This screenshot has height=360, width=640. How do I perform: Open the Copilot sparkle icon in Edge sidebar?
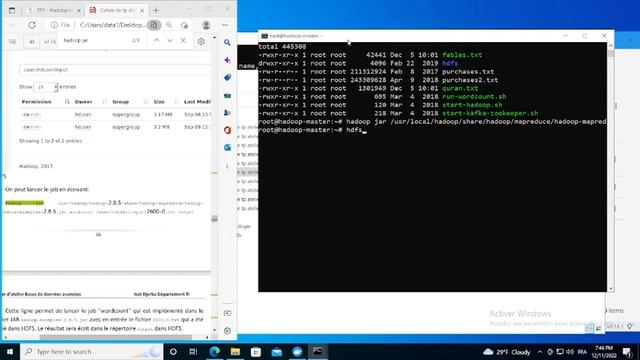pos(227,60)
